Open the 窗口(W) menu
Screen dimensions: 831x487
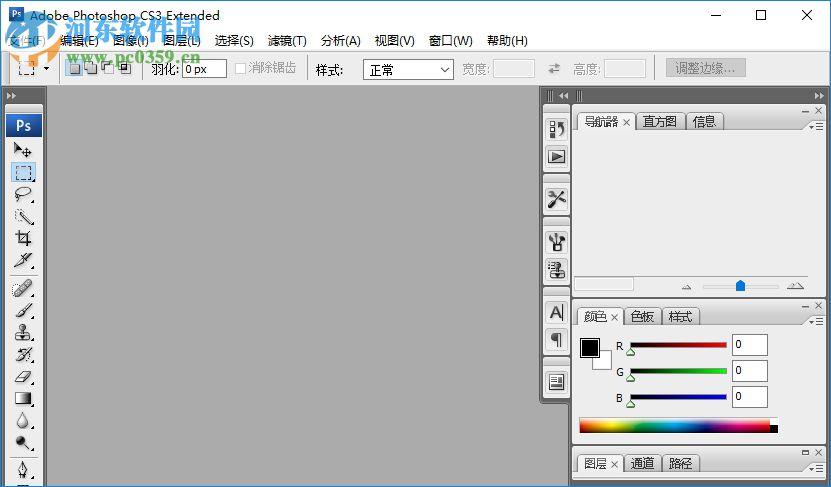coord(450,41)
